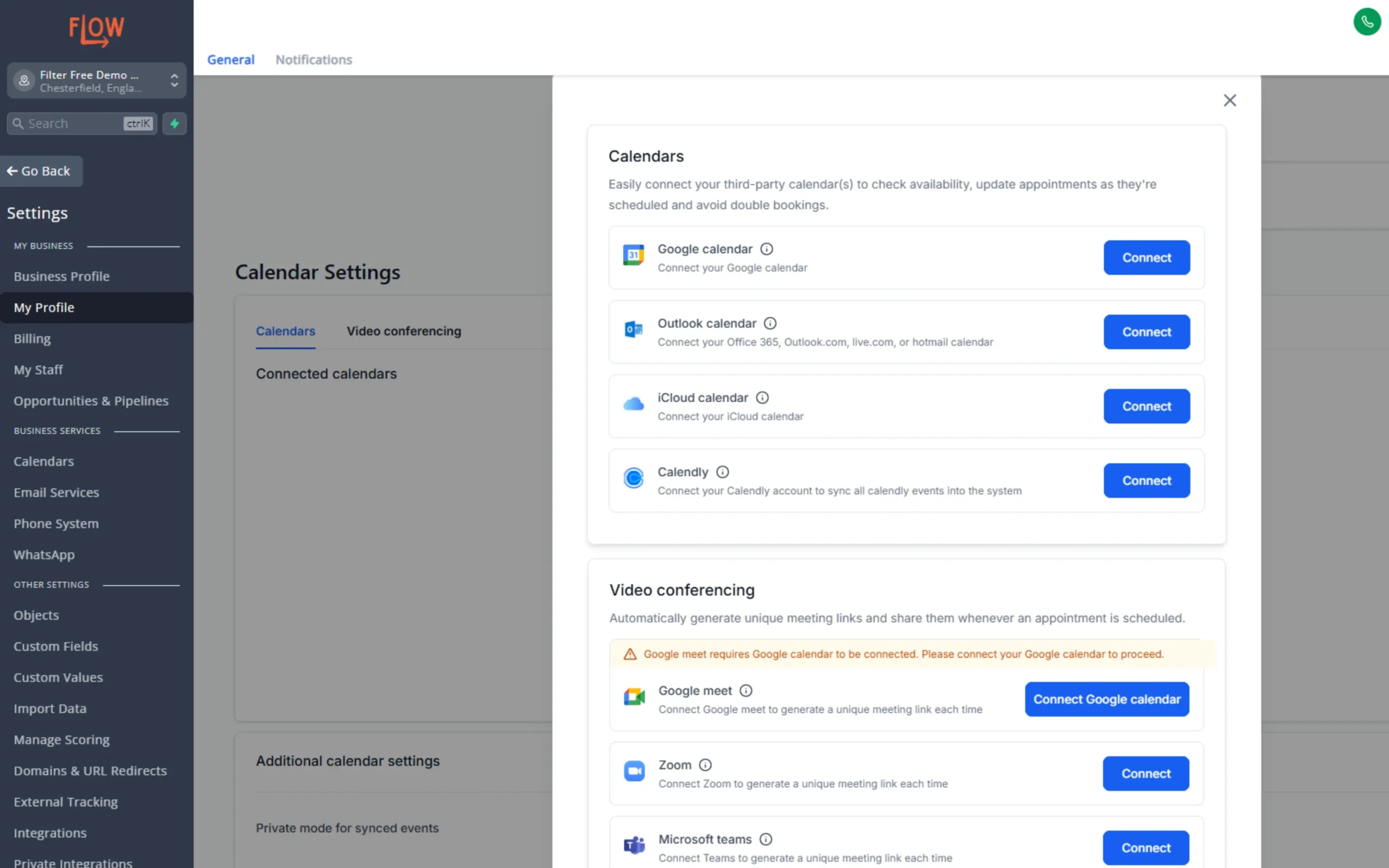
Task: Click the iCloud calendar cloud icon
Action: click(x=634, y=404)
